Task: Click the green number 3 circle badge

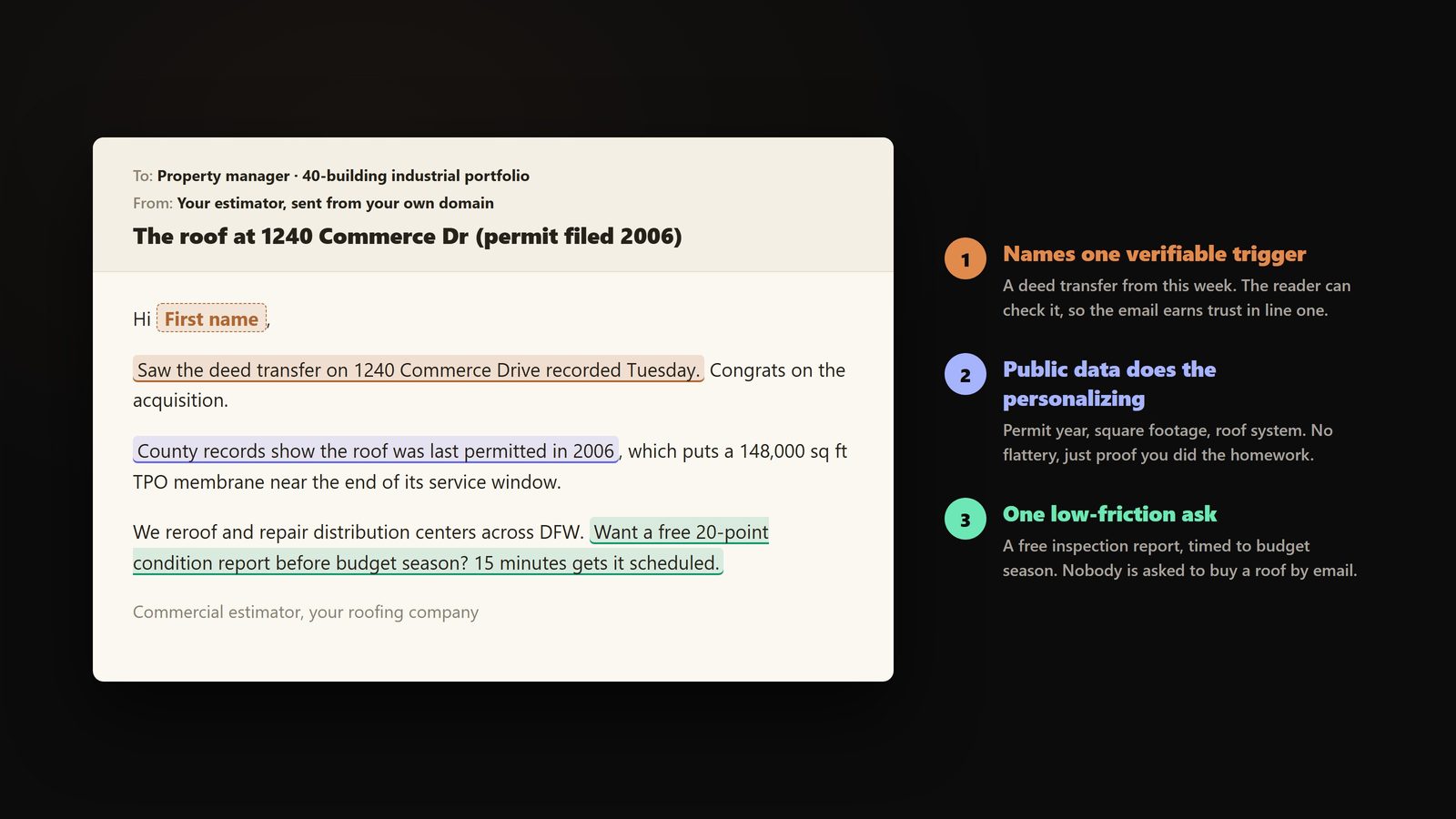Action: (x=965, y=519)
